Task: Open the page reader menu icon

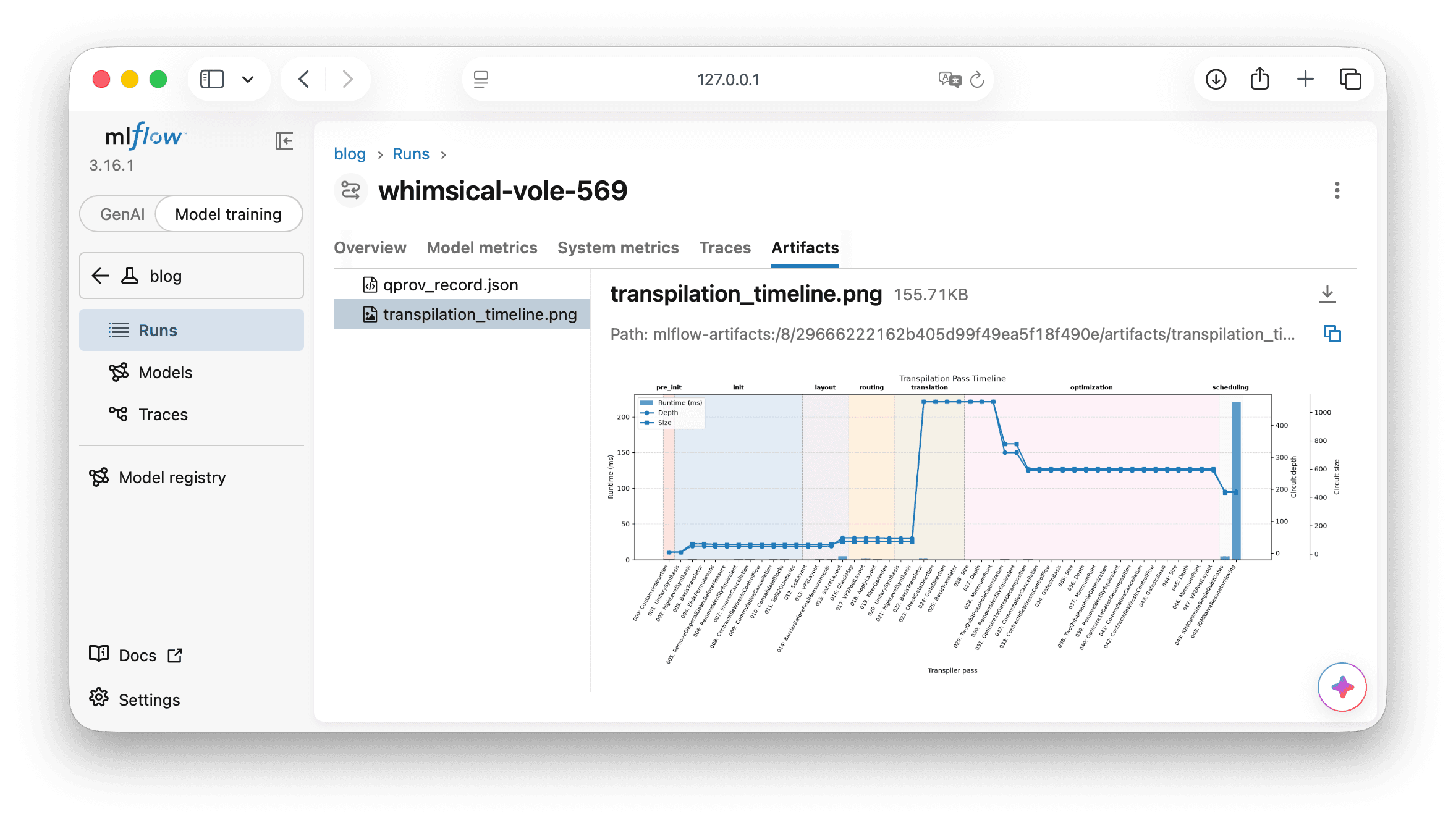Action: pyautogui.click(x=481, y=79)
